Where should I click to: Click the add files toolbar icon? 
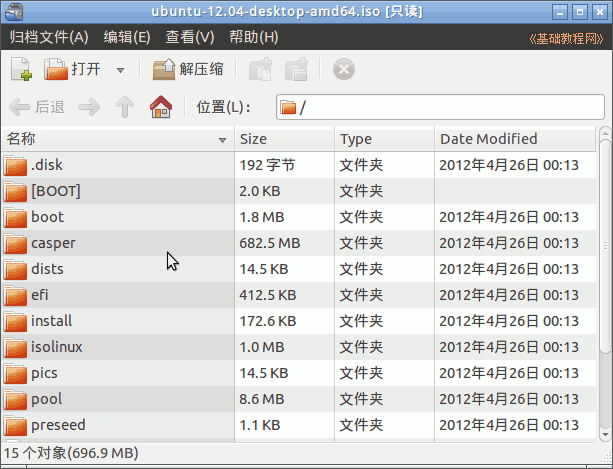tap(260, 69)
